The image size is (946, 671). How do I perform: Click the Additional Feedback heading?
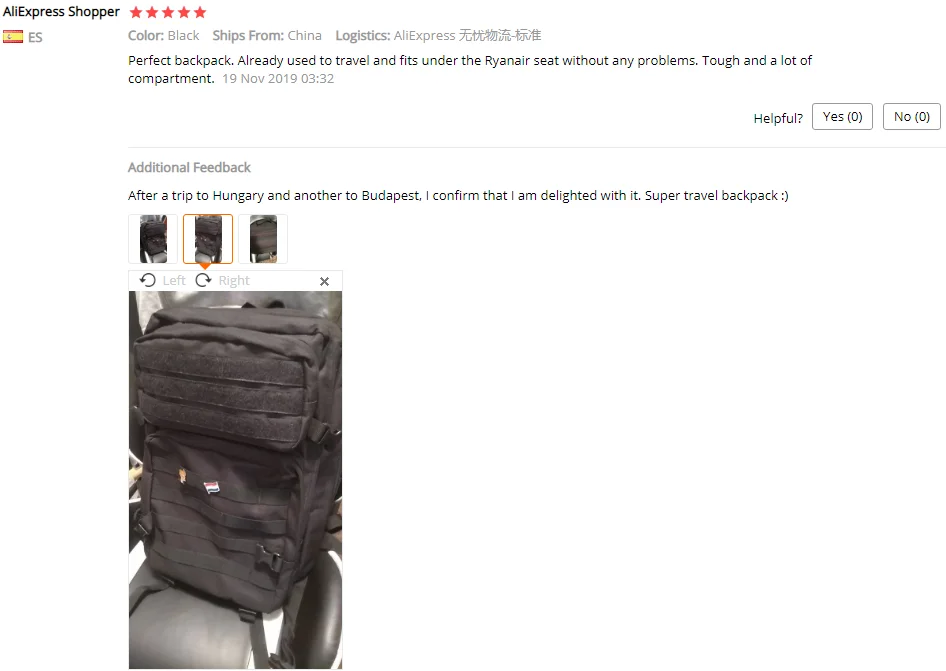pyautogui.click(x=189, y=167)
